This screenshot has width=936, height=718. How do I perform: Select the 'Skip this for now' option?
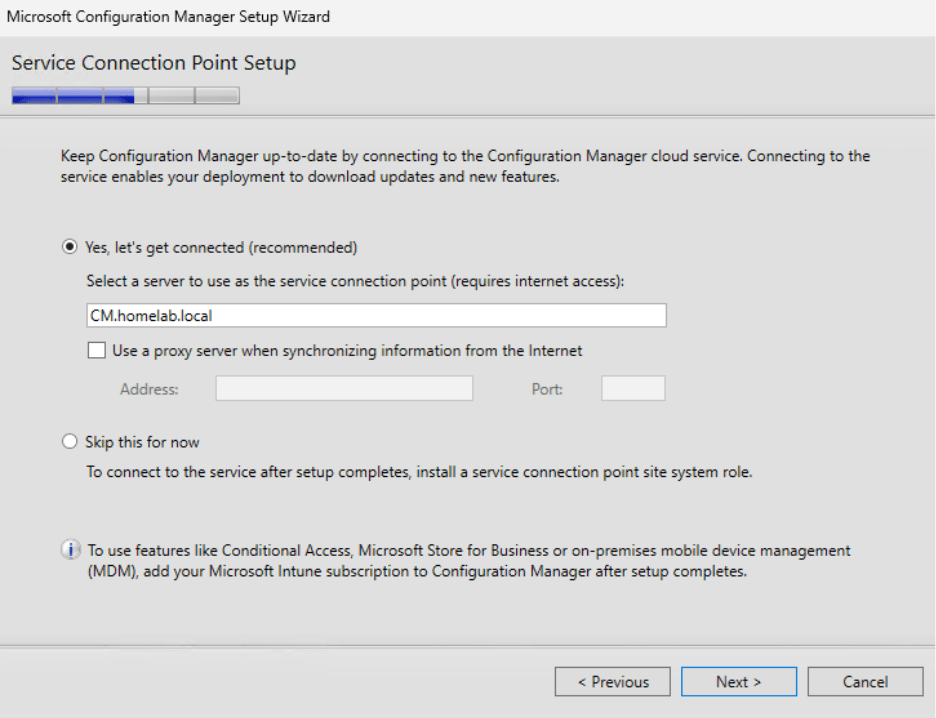coord(69,441)
